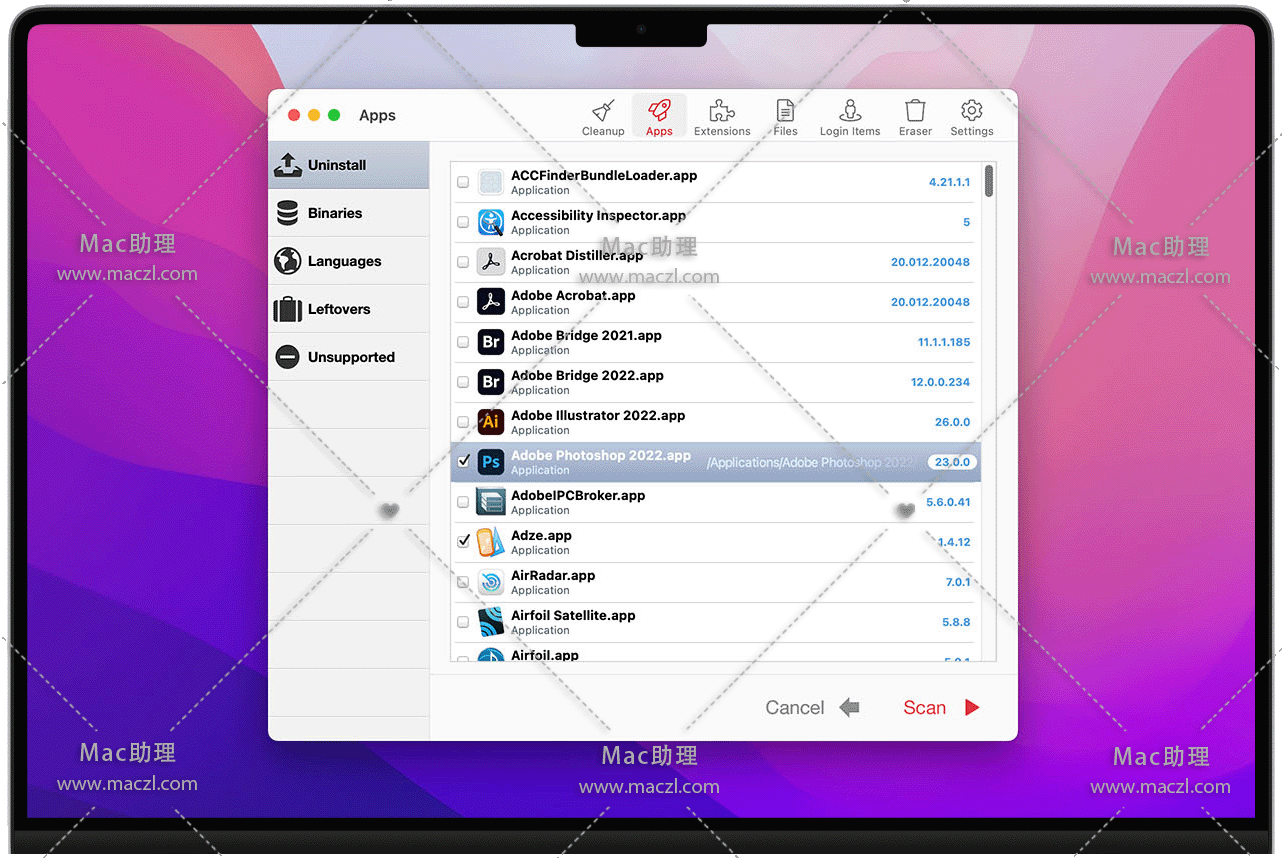Select the Adobe Acrobat.app name
Screen dimensions: 1282x858
click(x=573, y=295)
